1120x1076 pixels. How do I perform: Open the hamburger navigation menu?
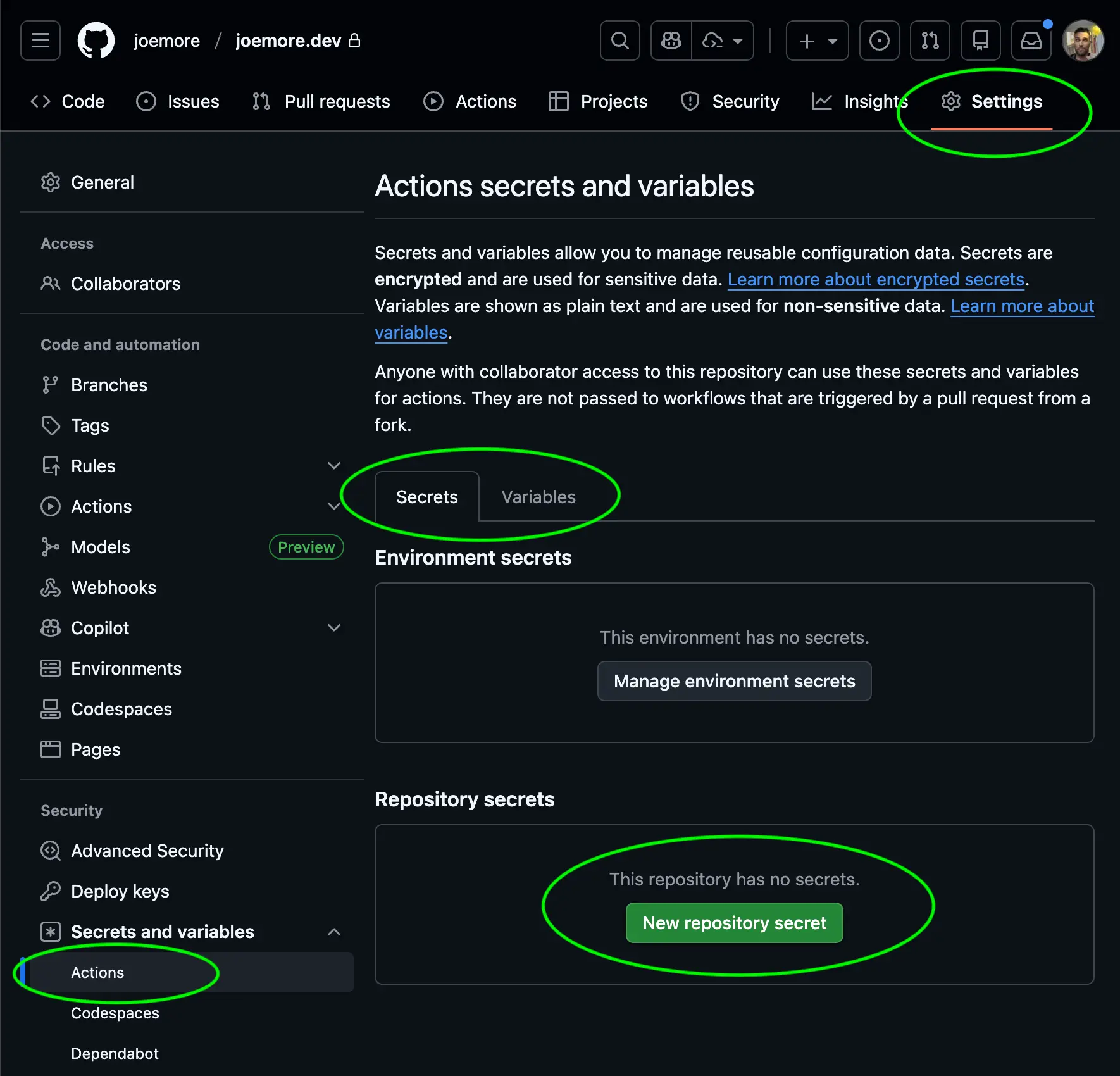pos(40,41)
